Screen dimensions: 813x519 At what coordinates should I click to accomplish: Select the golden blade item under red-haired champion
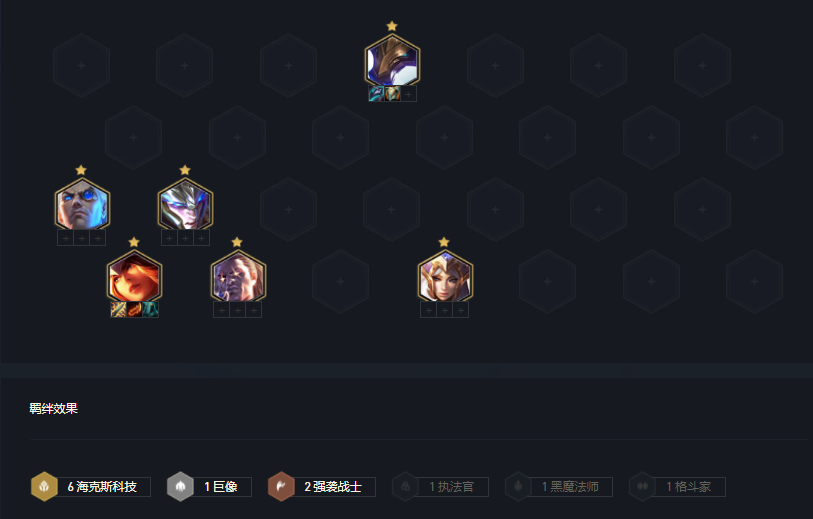point(118,310)
